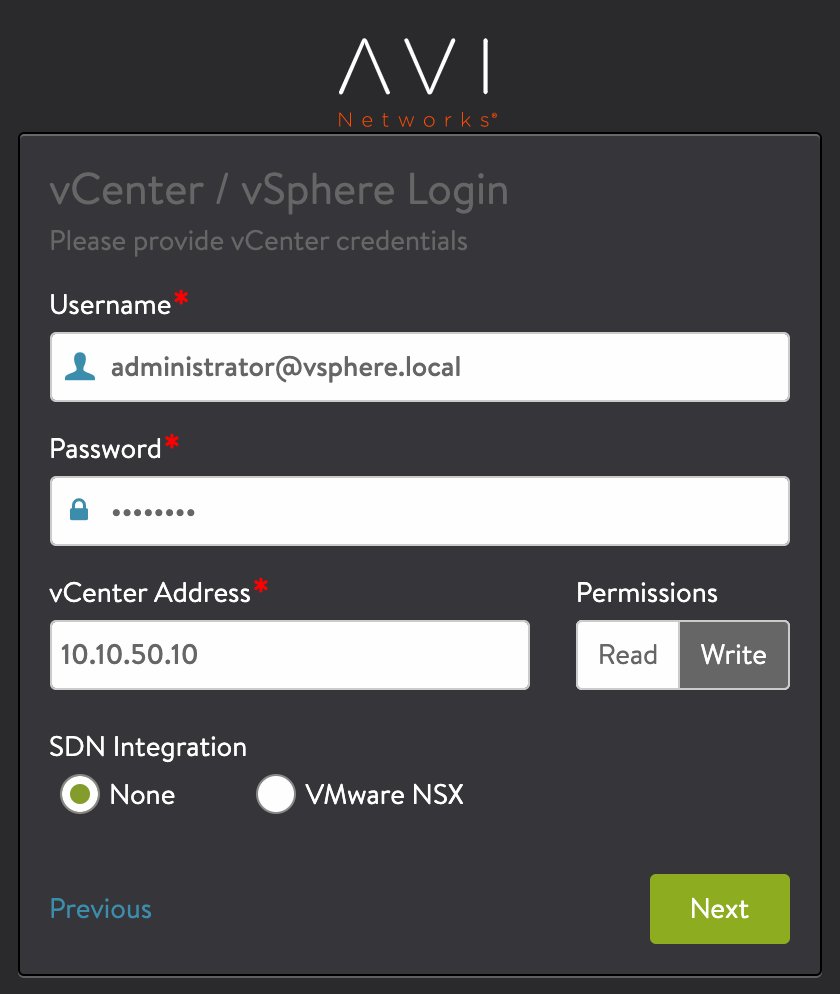Go back via the Previous link
Screen dimensions: 840x994
click(101, 909)
